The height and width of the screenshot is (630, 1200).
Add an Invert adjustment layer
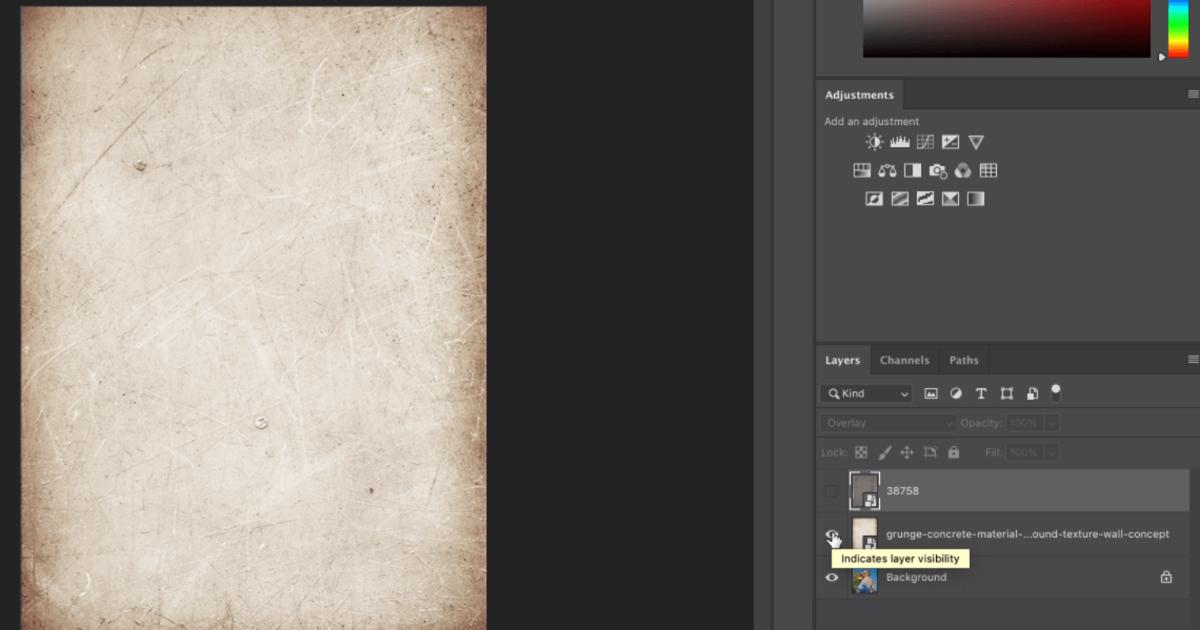coord(873,198)
